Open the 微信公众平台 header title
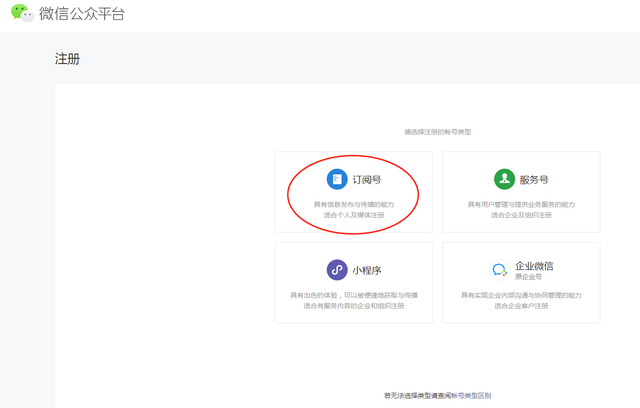The image size is (640, 408). 82,14
